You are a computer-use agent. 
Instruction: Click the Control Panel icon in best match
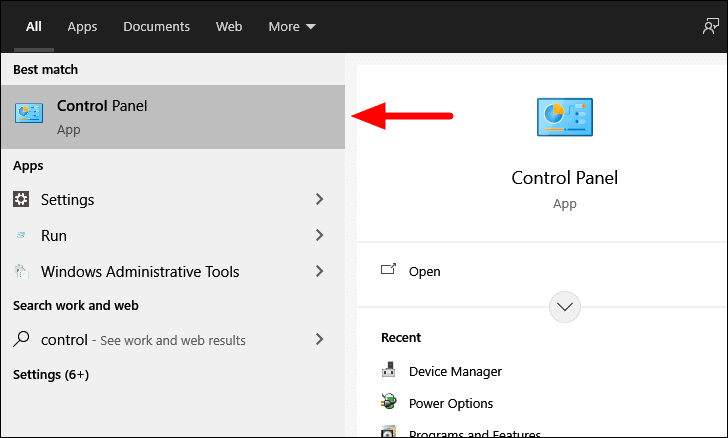pos(29,113)
